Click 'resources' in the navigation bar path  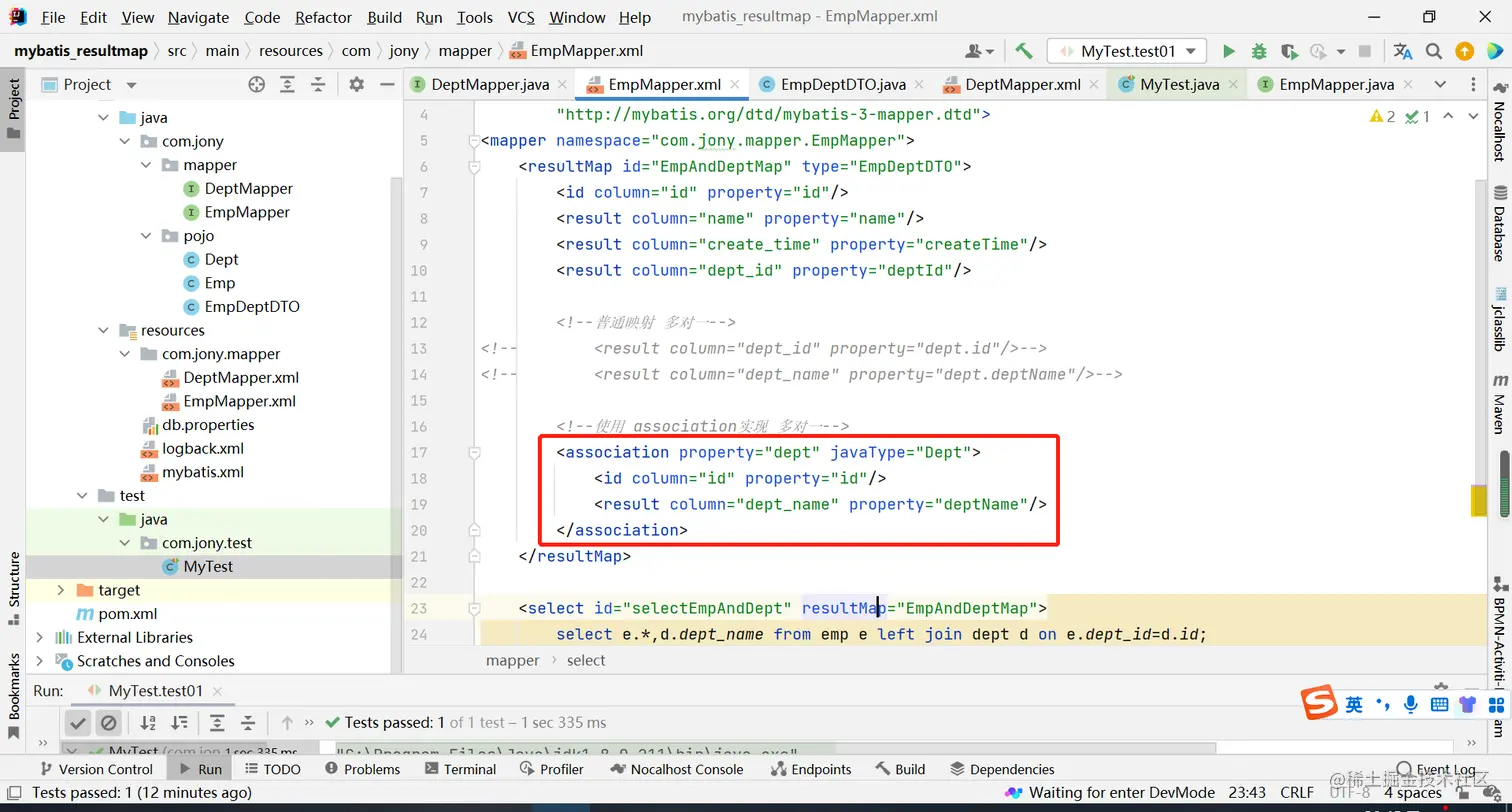(x=290, y=51)
